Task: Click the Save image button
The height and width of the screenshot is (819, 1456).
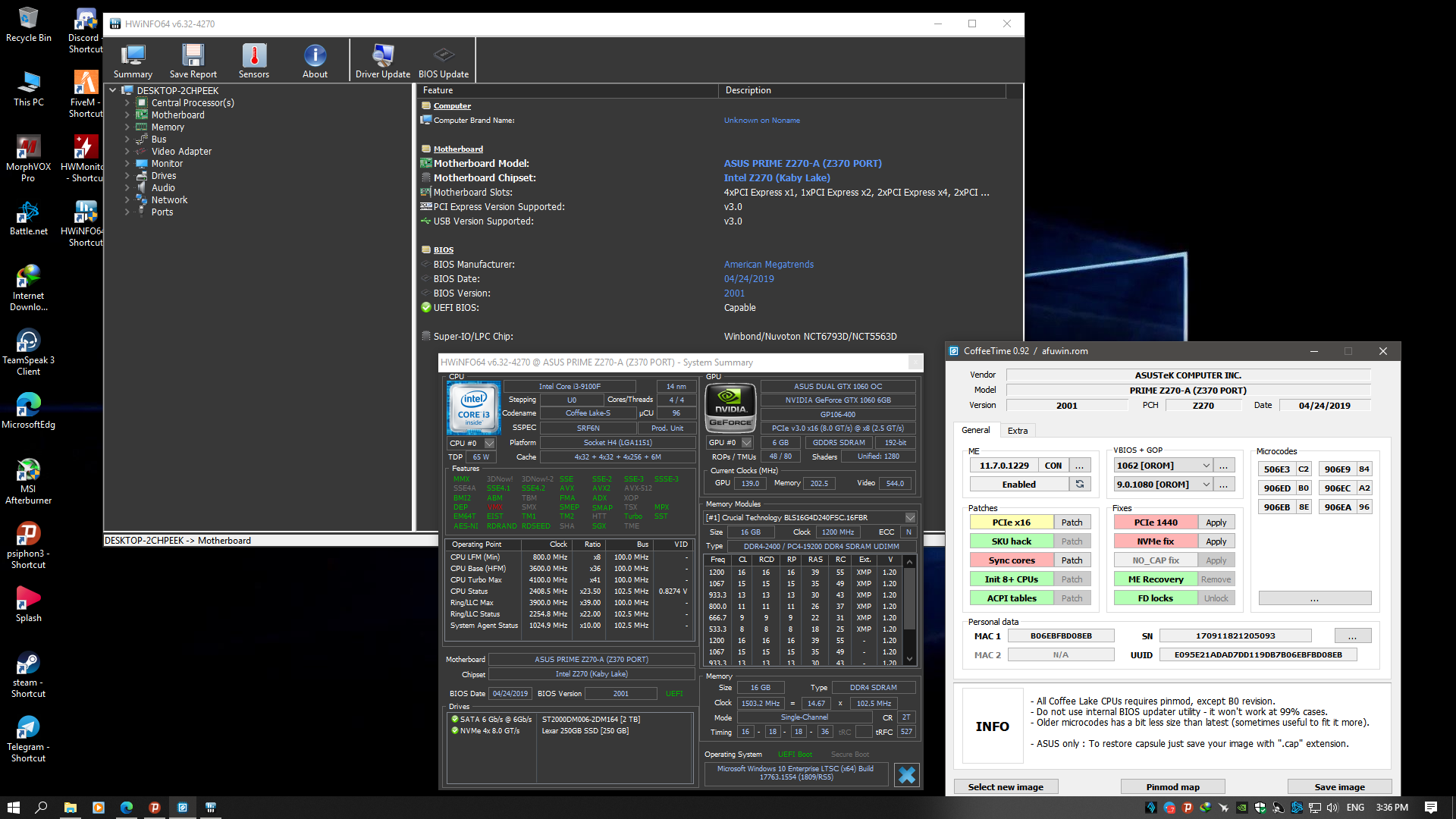Action: pyautogui.click(x=1339, y=787)
